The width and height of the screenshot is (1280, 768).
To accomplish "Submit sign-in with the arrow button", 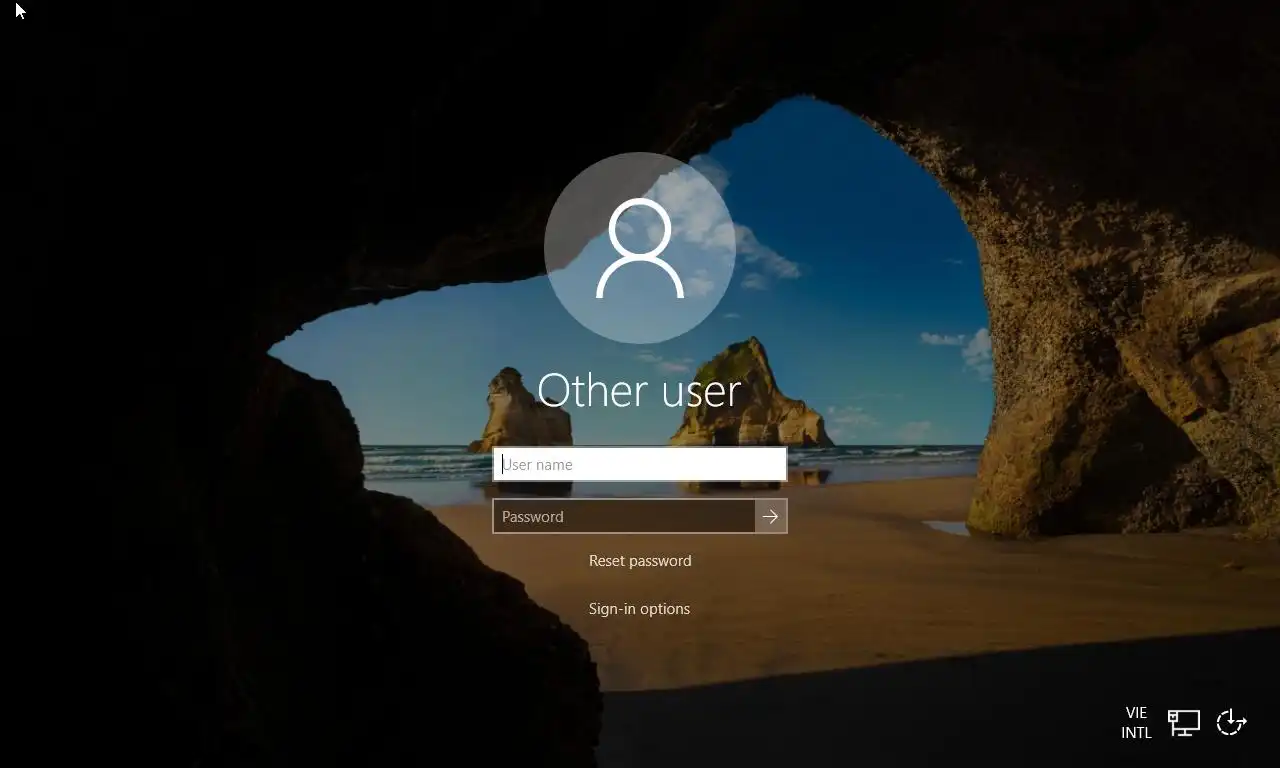I will click(771, 516).
